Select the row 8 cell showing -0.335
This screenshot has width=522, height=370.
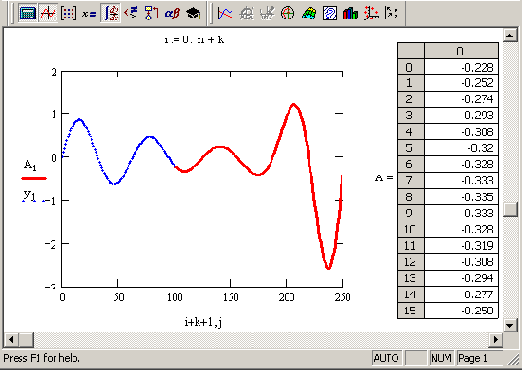(x=461, y=197)
